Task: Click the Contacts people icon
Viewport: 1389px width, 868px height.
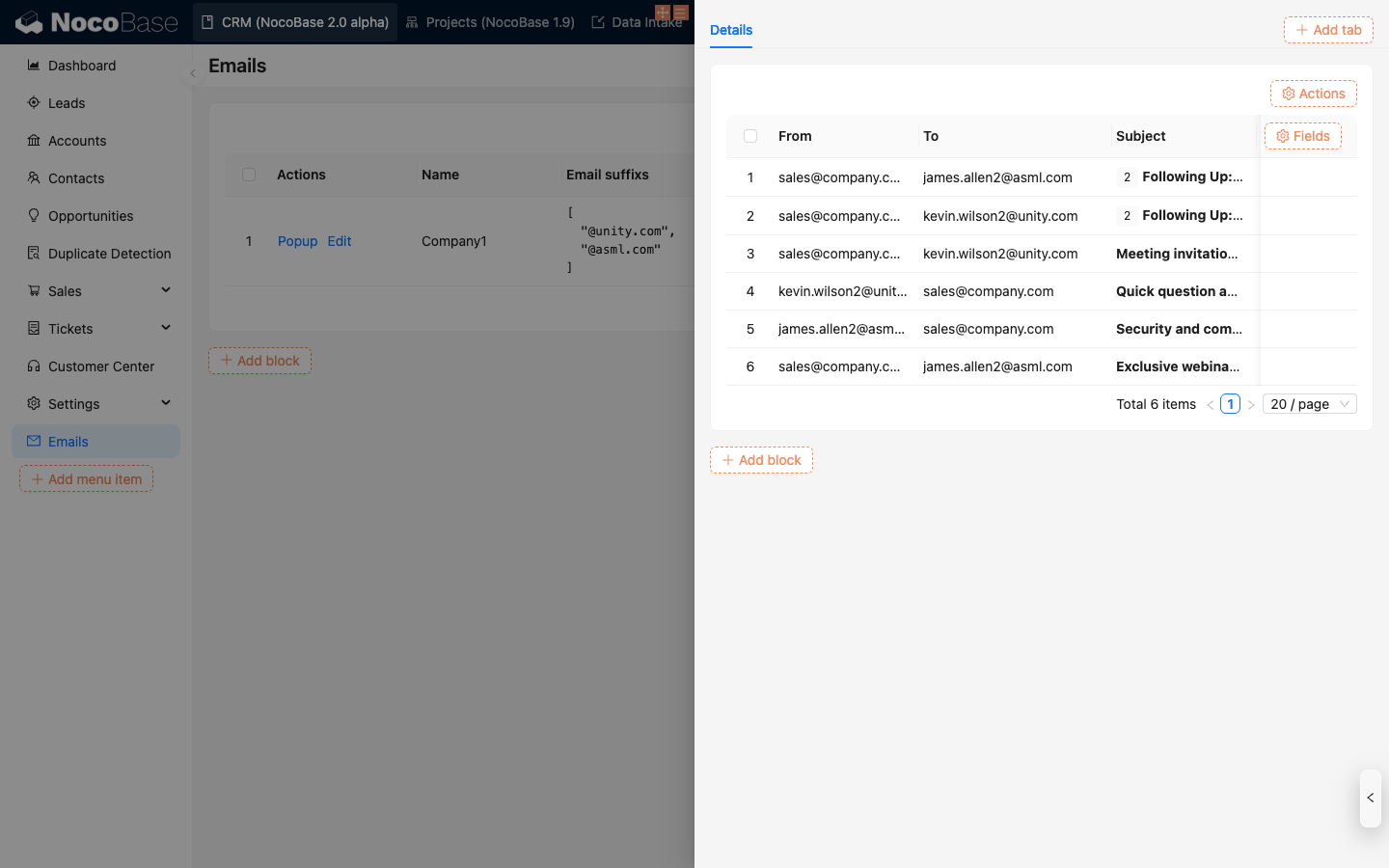Action: [34, 178]
